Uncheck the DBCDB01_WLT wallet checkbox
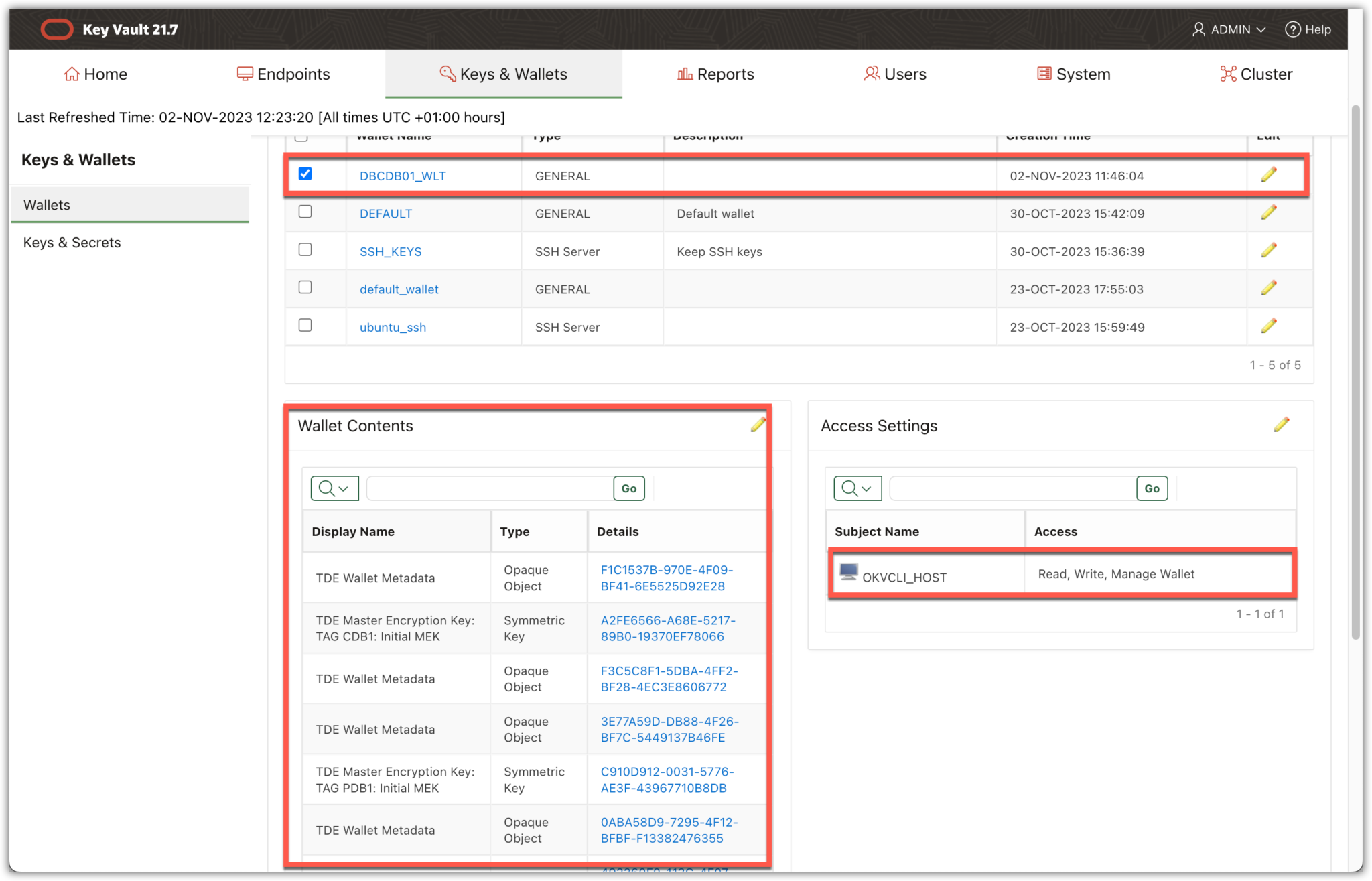1372x881 pixels. point(305,174)
